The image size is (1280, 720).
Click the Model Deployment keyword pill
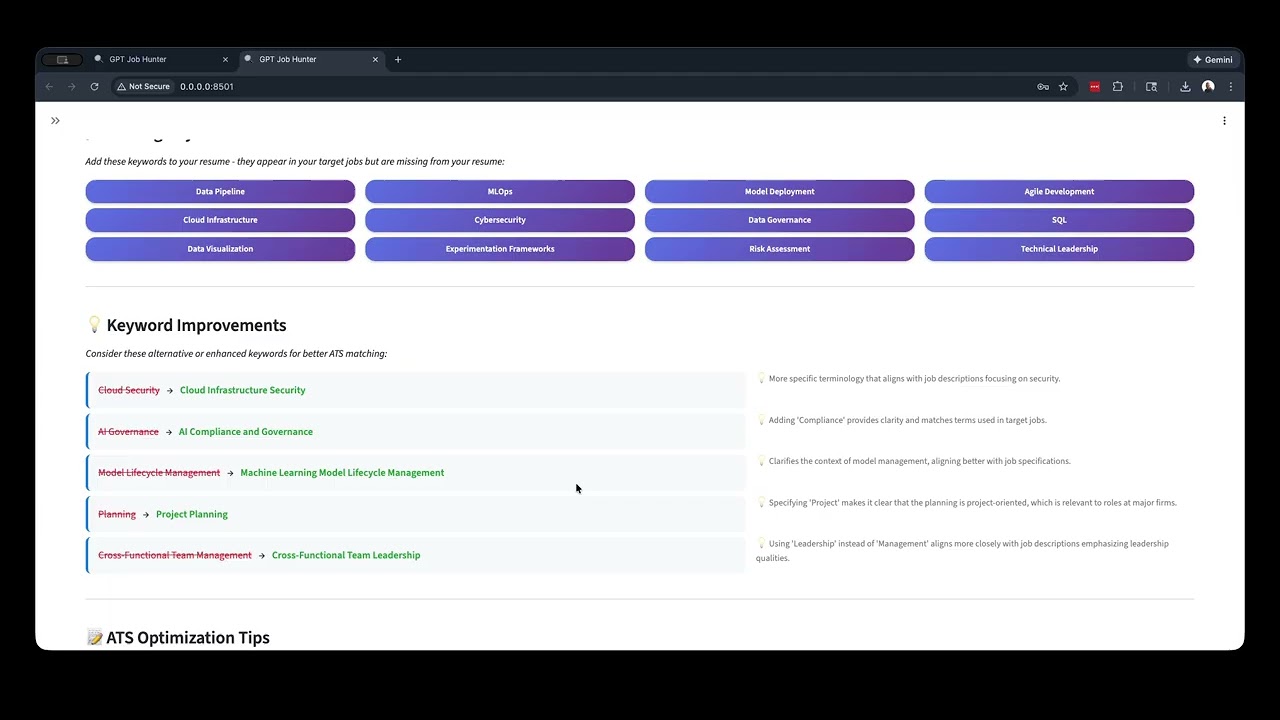tap(780, 191)
